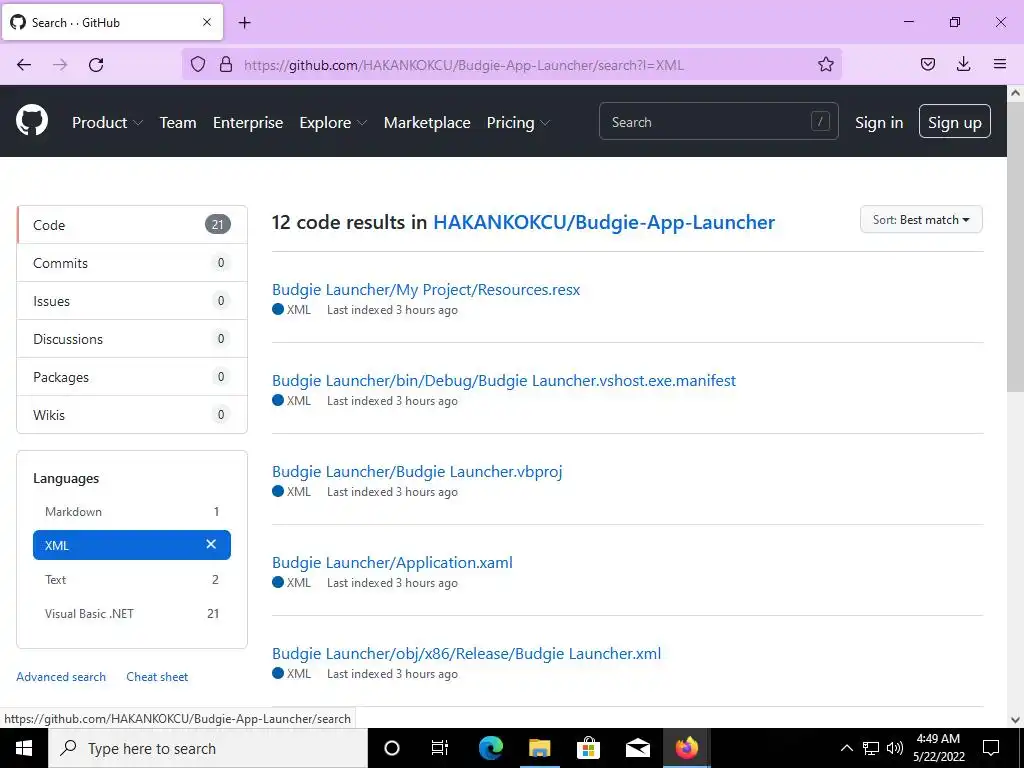This screenshot has width=1024, height=768.
Task: Select the Discussions results category
Action: [132, 338]
